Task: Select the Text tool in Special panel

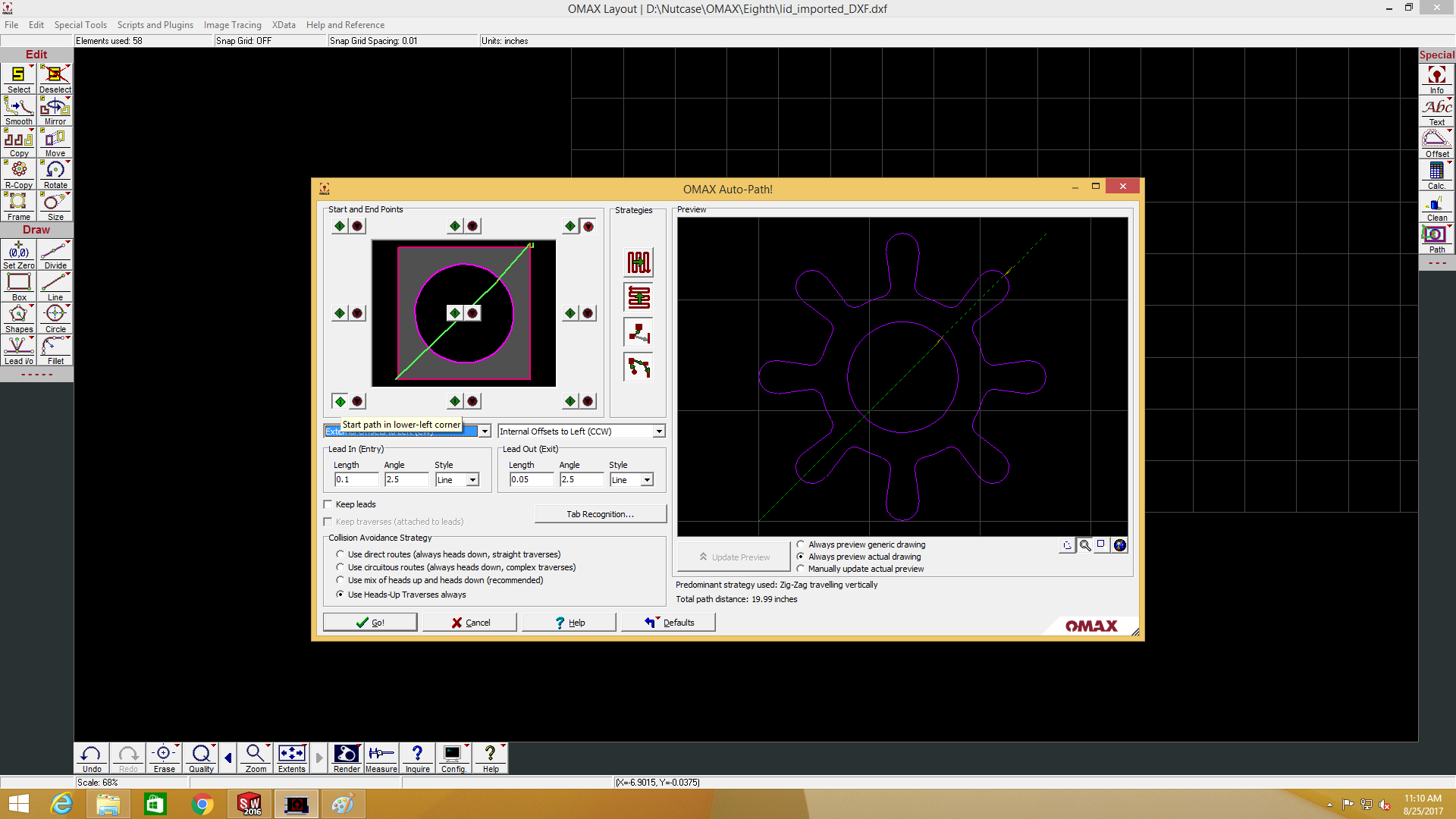Action: tap(1436, 111)
